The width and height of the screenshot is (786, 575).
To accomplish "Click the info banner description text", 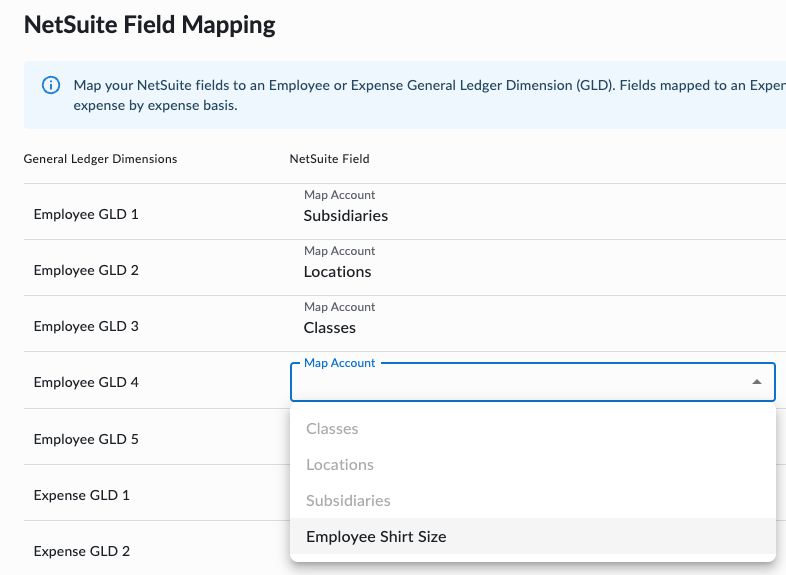I will (430, 95).
